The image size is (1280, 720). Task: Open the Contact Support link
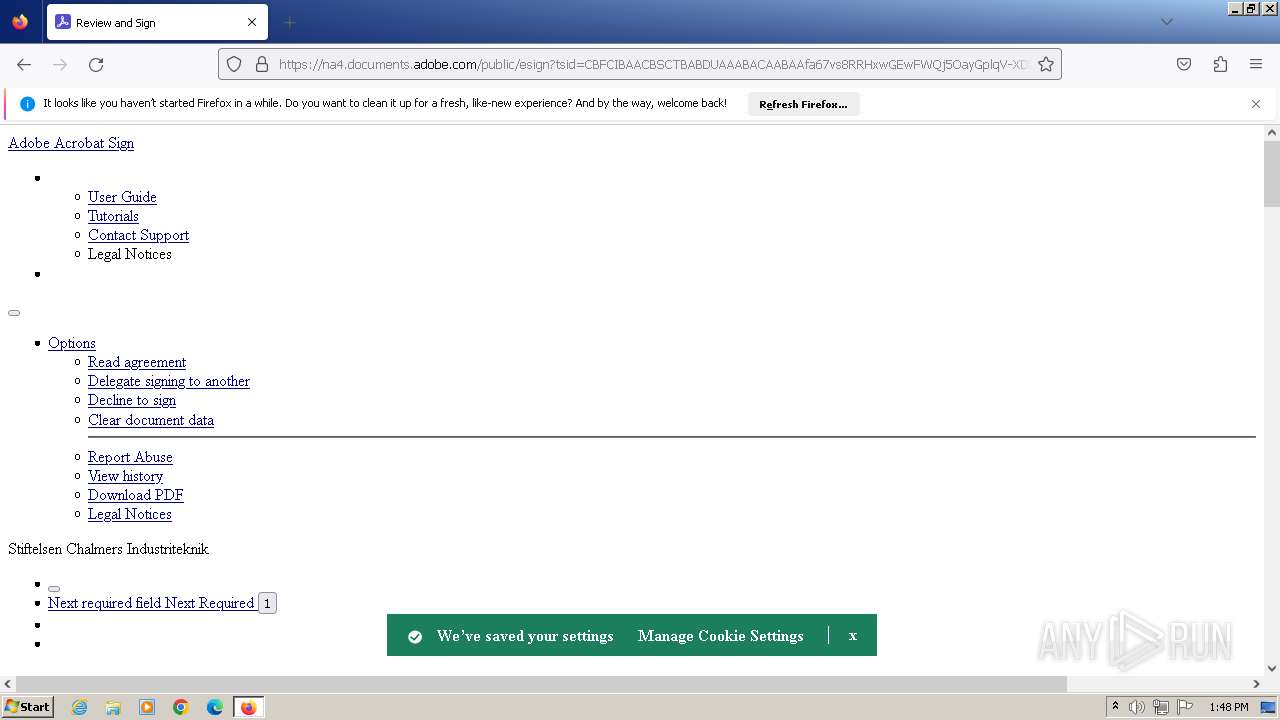tap(138, 235)
